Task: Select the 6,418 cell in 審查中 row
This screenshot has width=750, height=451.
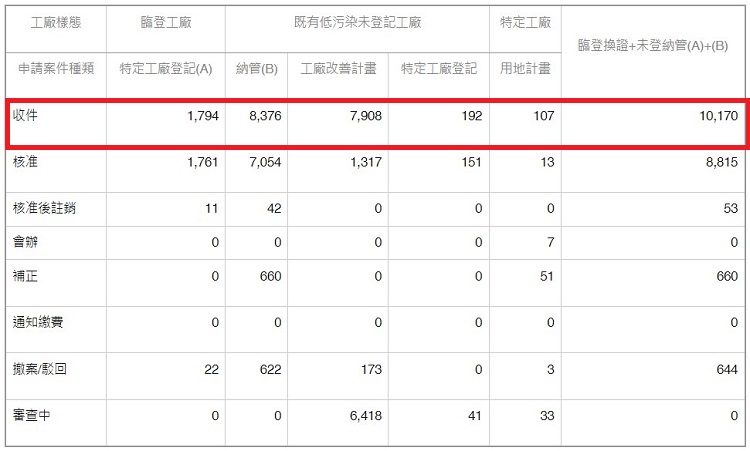Action: pyautogui.click(x=360, y=415)
